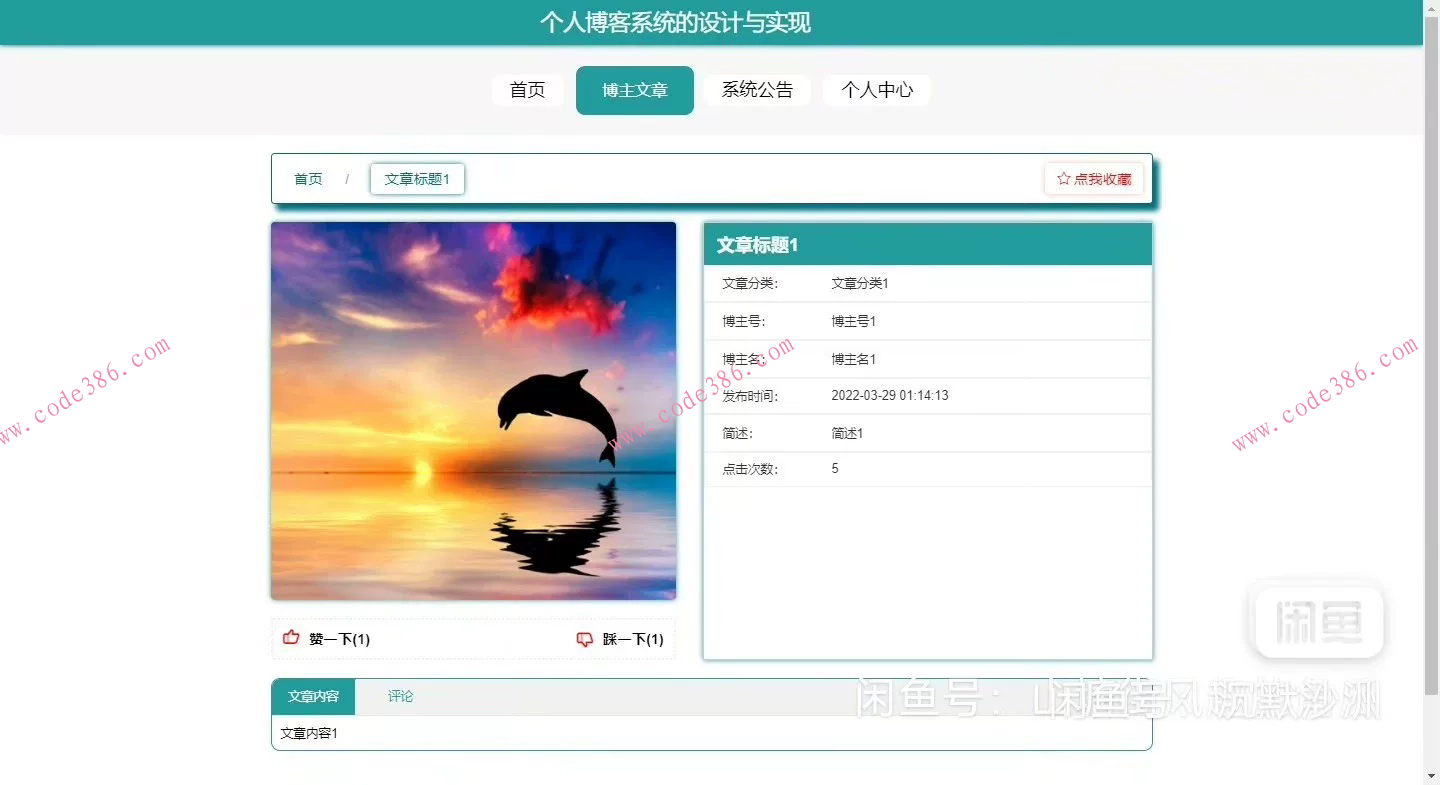The image size is (1440, 785).
Task: Open the 个人中心 navigation item
Action: pos(876,90)
